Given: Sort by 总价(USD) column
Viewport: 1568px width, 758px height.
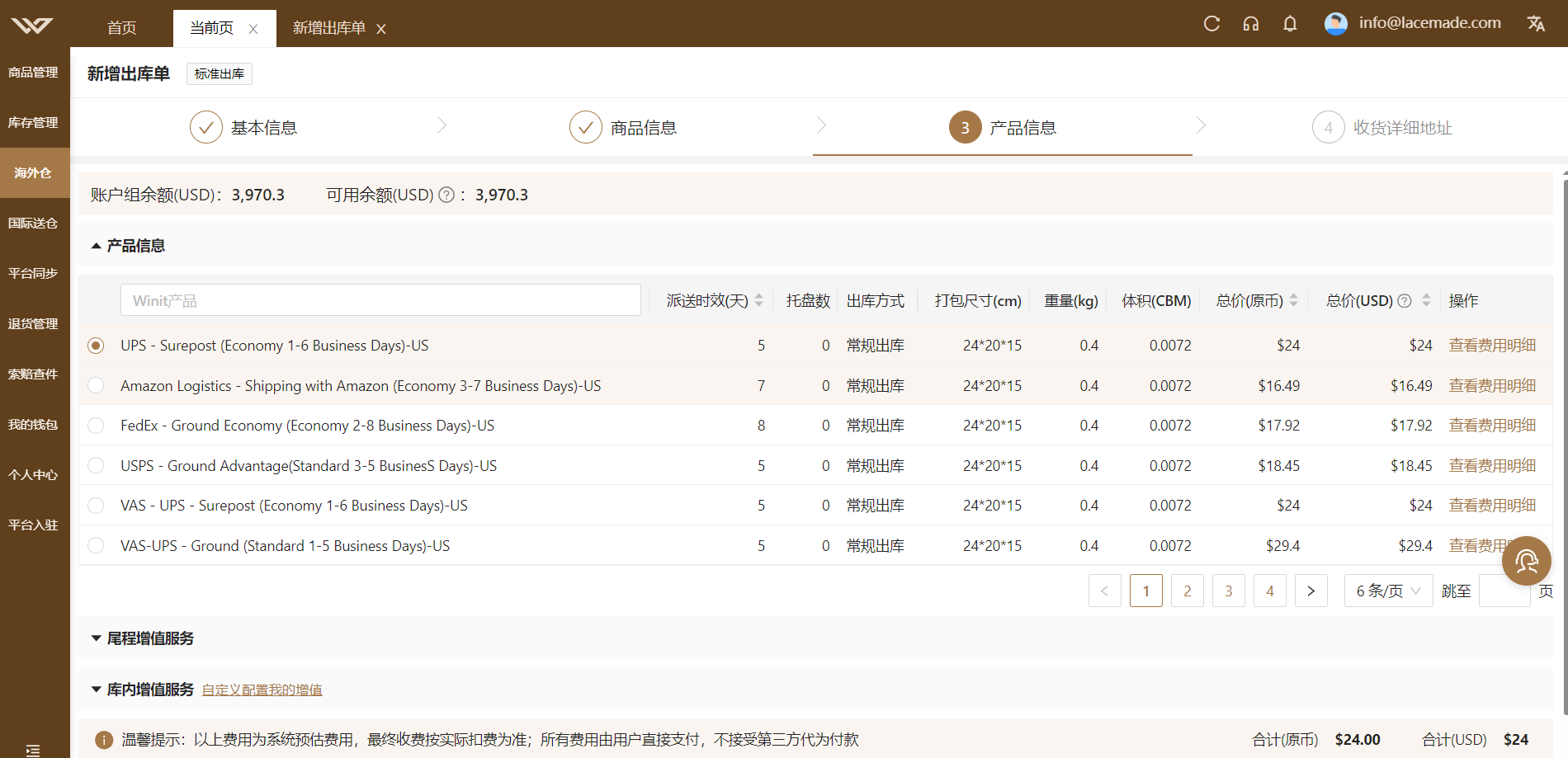Looking at the screenshot, I should (1426, 300).
